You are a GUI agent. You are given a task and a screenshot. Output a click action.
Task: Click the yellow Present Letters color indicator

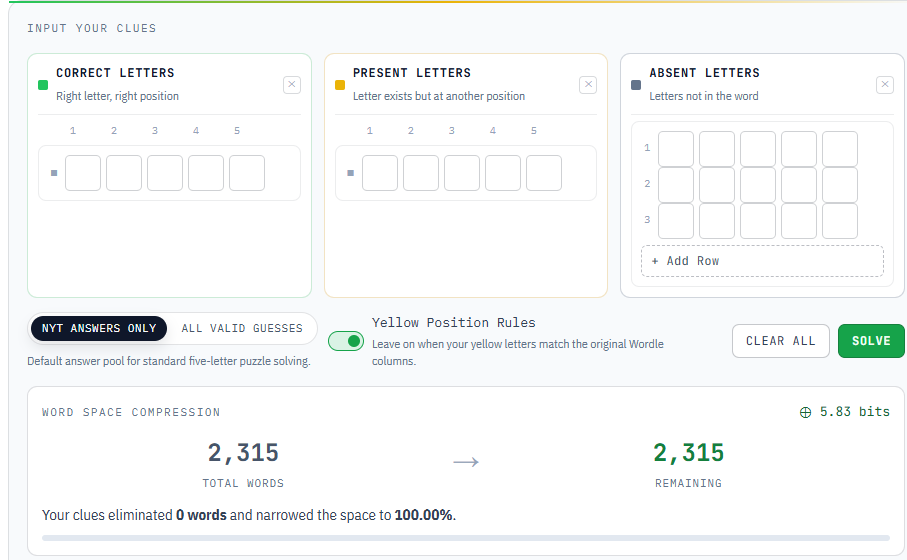339,85
